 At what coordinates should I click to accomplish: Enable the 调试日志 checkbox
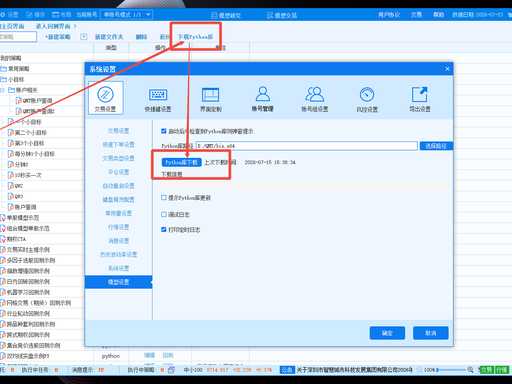pos(164,214)
